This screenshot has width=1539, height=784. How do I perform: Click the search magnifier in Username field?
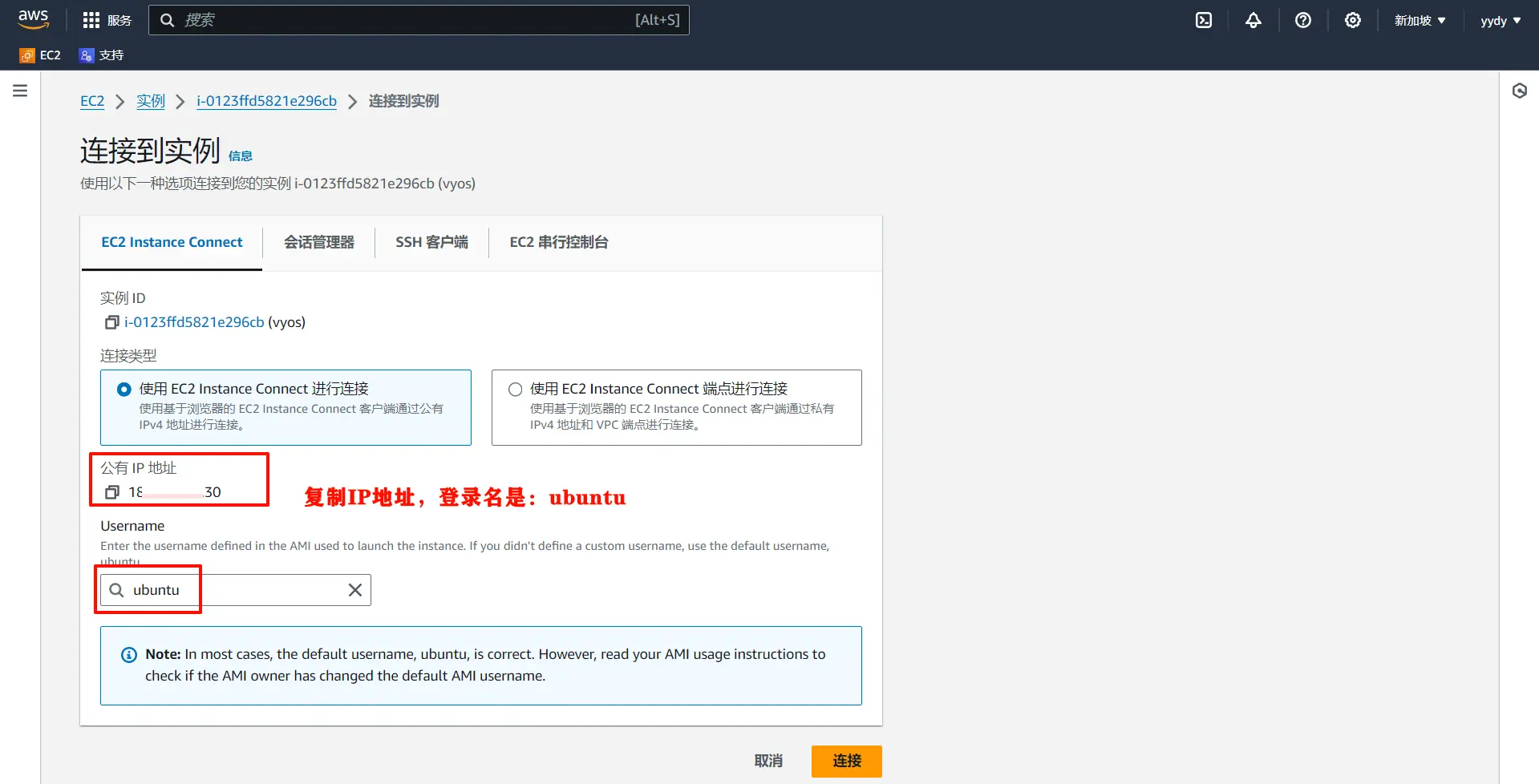pos(117,590)
